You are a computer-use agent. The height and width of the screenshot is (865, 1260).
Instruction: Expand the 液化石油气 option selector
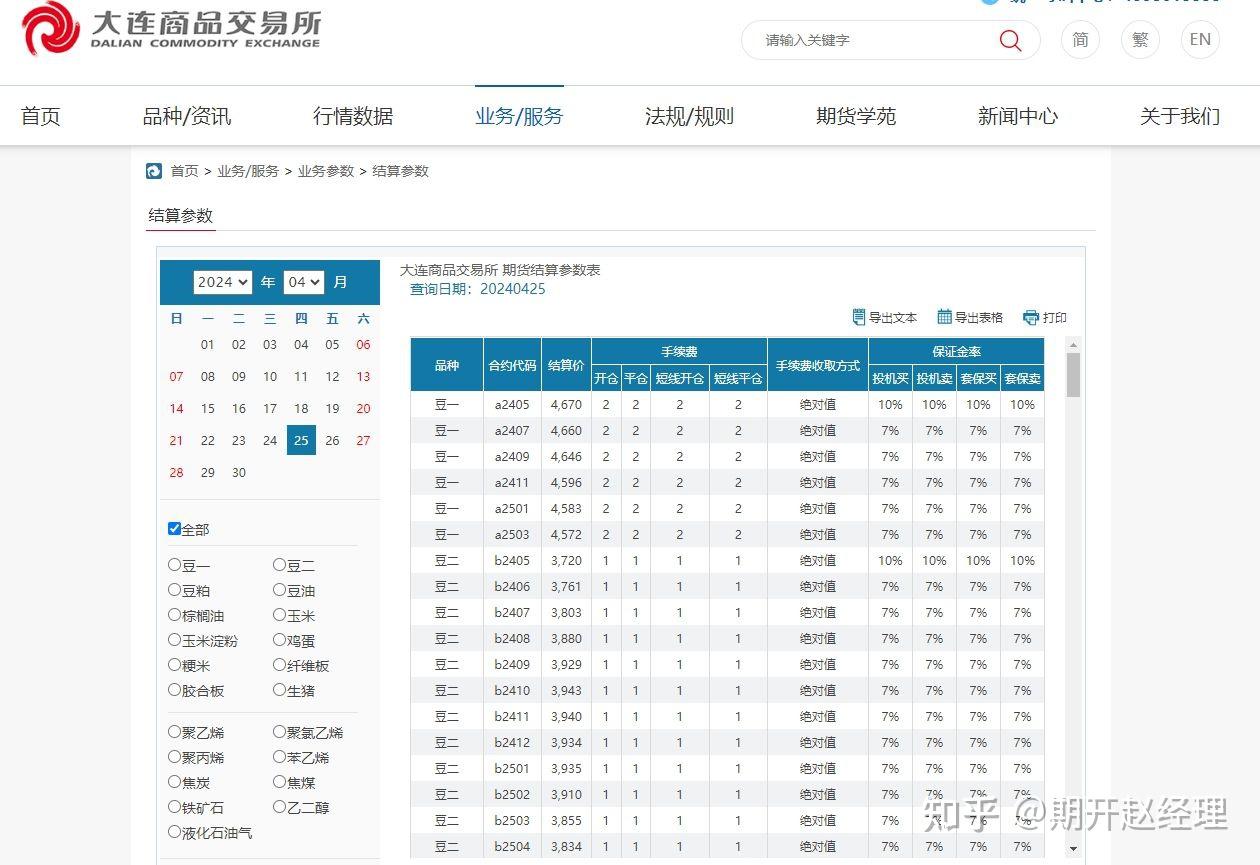tap(175, 832)
